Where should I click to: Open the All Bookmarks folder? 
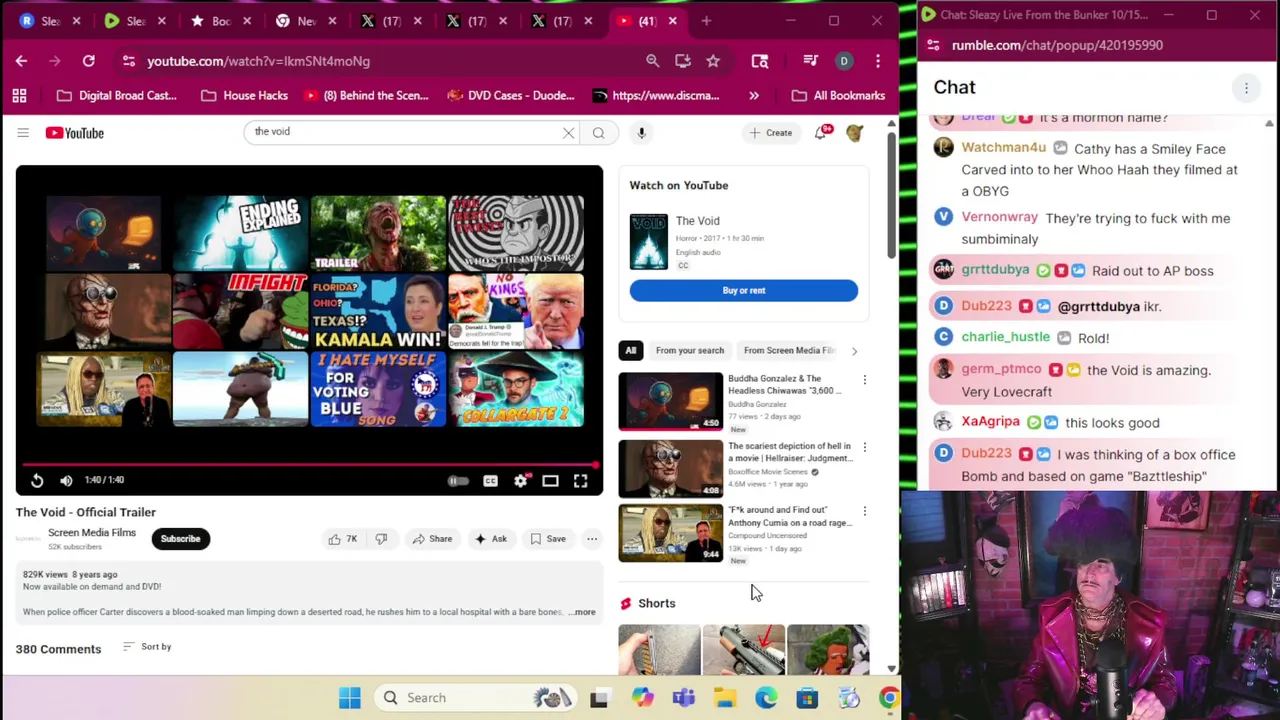click(838, 95)
